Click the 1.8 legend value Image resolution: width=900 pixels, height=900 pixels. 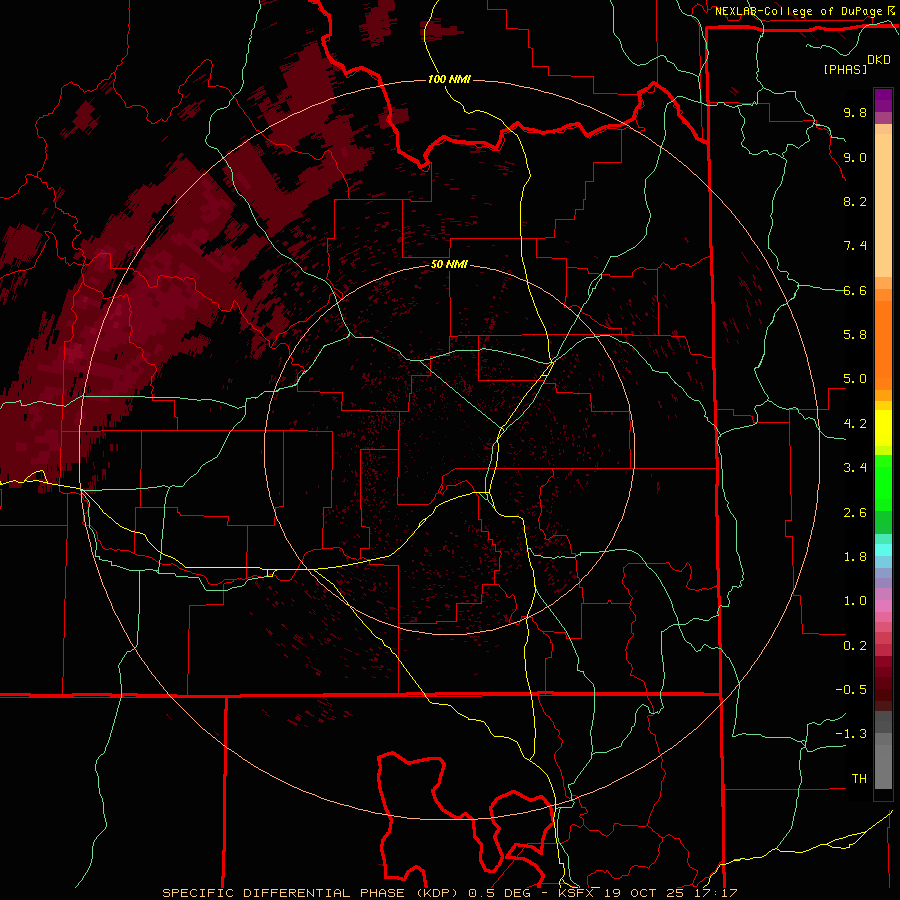tap(855, 557)
